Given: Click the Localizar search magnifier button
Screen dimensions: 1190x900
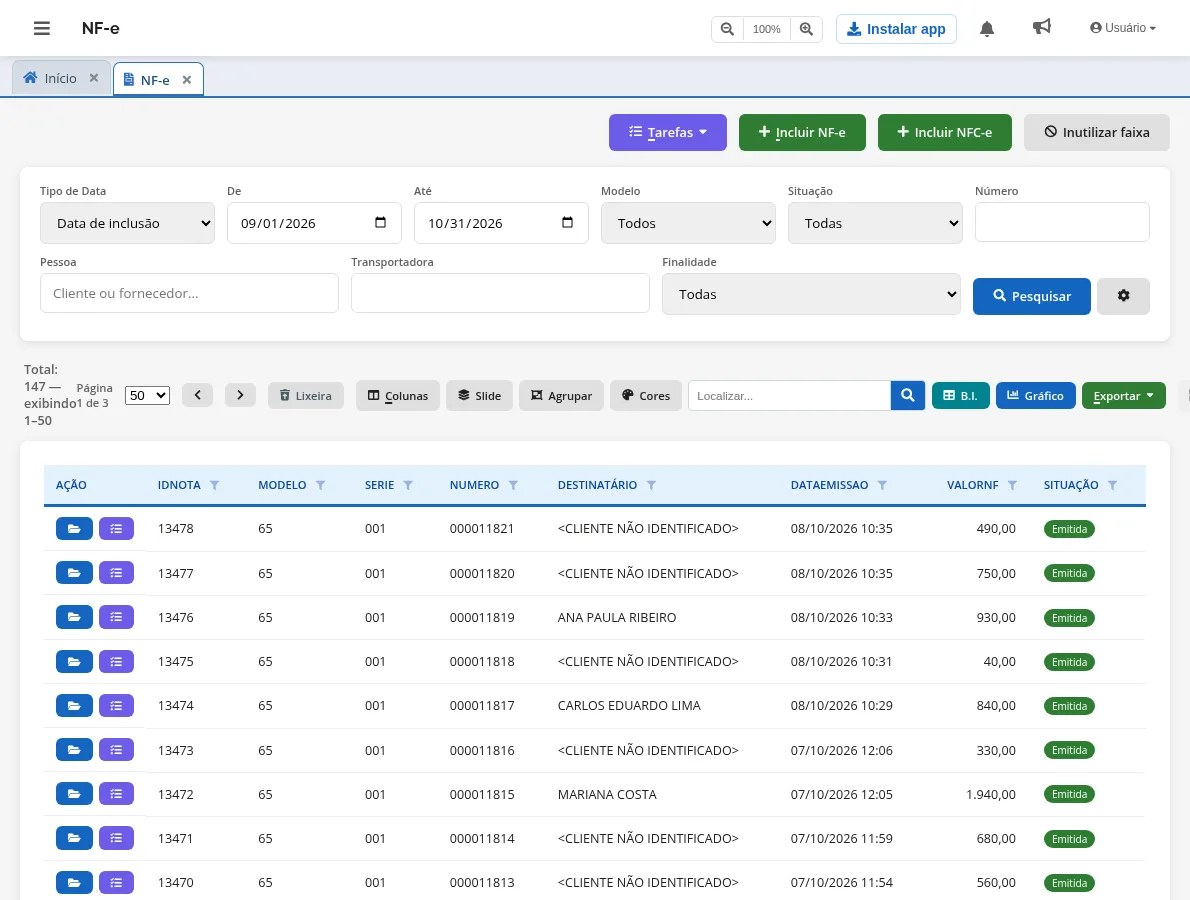Looking at the screenshot, I should pos(908,395).
